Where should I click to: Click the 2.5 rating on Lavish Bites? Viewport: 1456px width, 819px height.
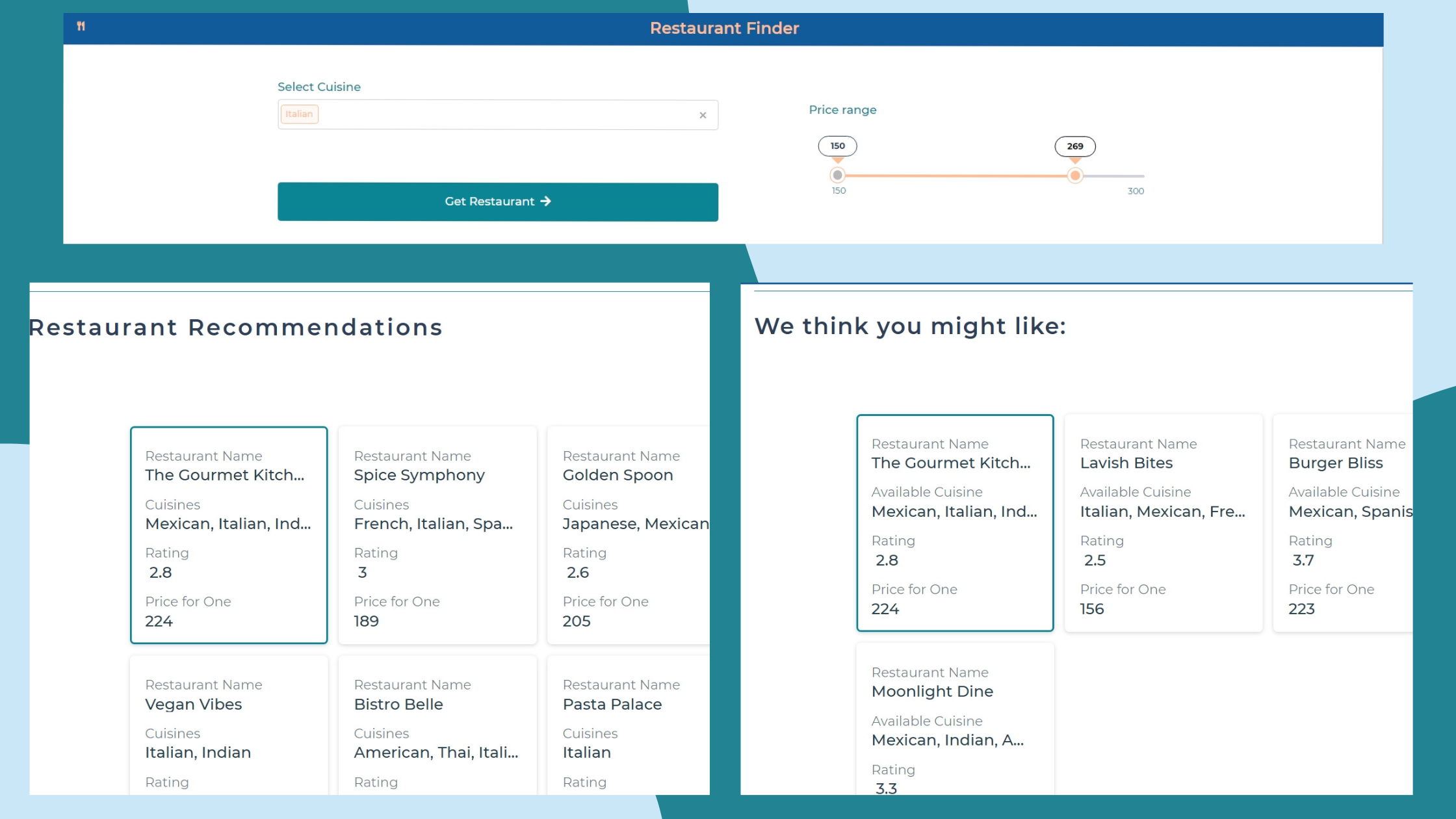[x=1095, y=560]
